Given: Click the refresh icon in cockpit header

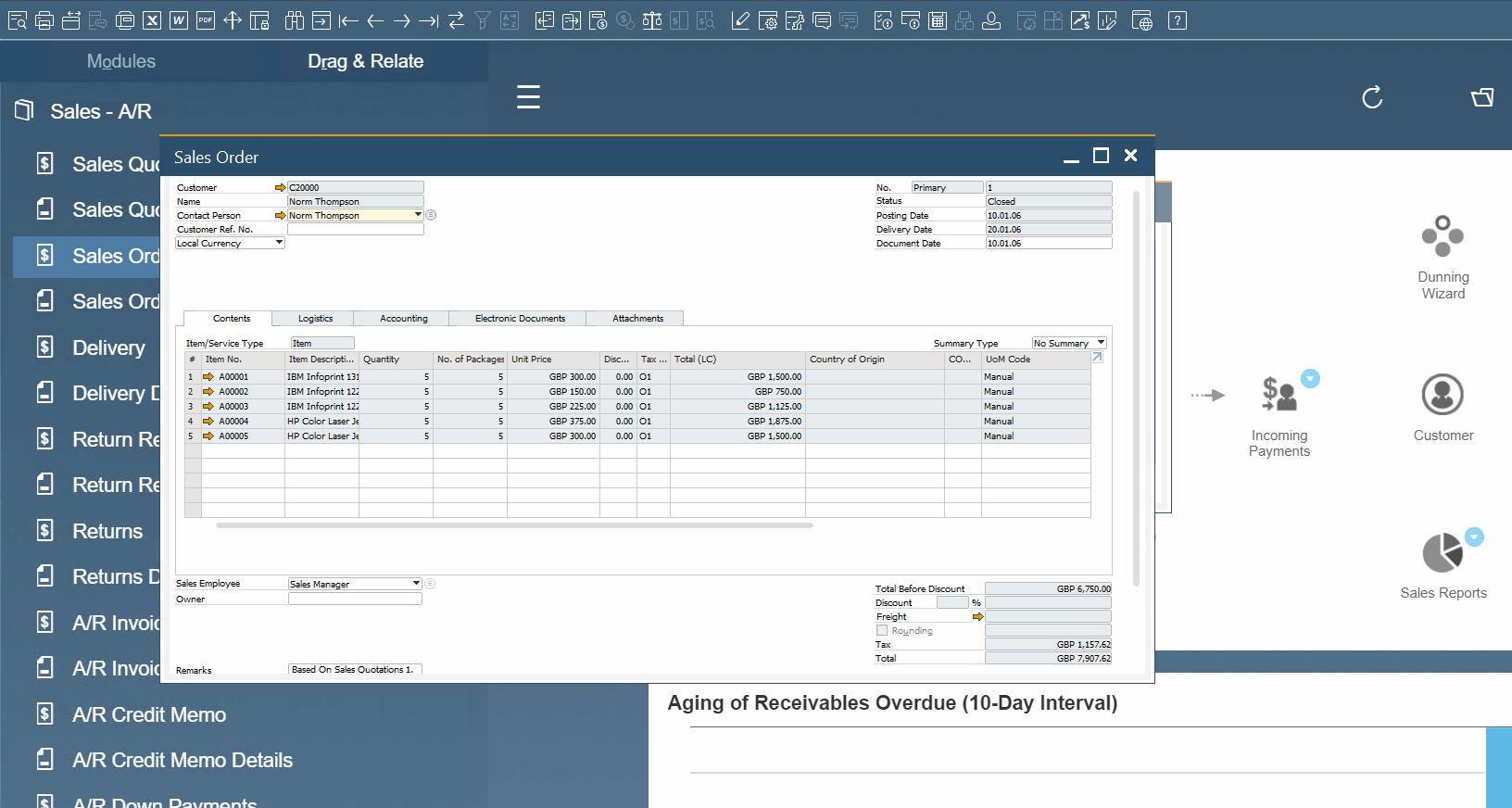Looking at the screenshot, I should (1372, 97).
